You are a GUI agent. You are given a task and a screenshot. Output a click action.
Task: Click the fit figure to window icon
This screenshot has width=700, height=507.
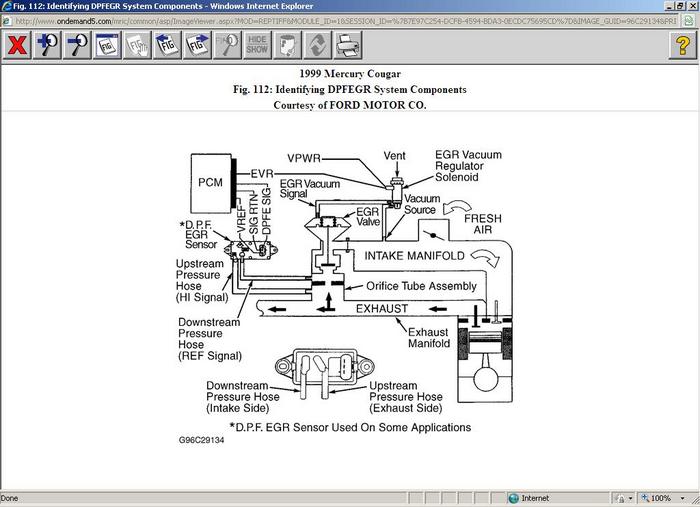[x=108, y=45]
